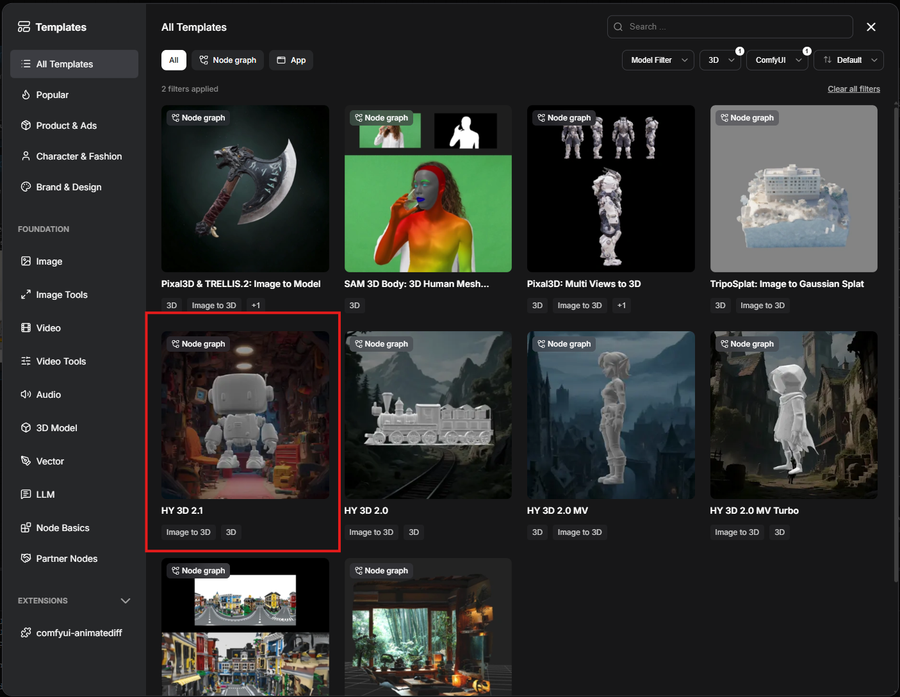900x697 pixels.
Task: Click the Node Basics icon
Action: [26, 528]
